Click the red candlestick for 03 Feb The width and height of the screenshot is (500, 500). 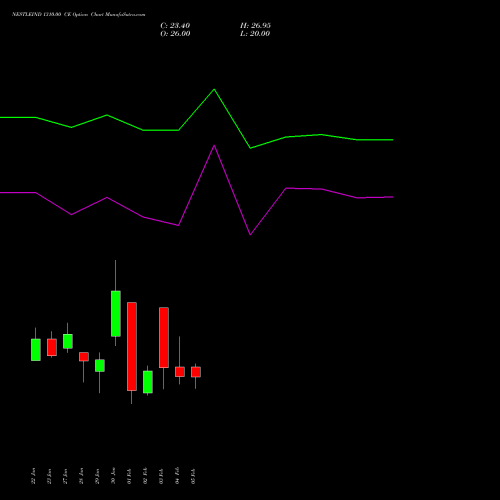click(164, 338)
